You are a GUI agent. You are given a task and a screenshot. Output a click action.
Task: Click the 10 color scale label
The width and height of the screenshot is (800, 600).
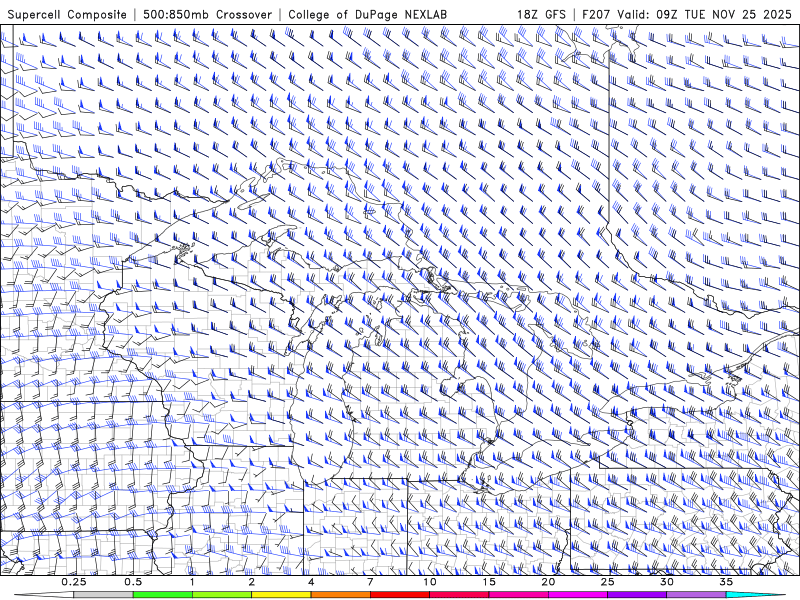point(430,582)
